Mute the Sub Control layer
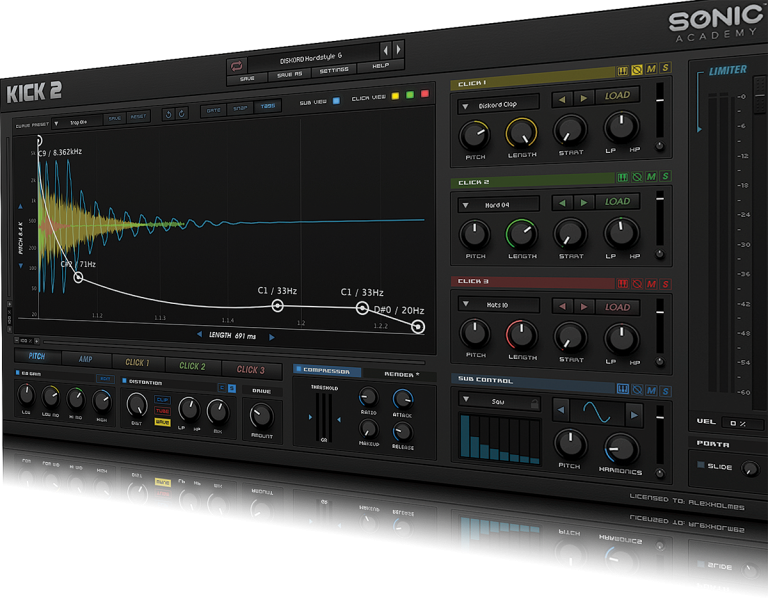The width and height of the screenshot is (768, 599). pyautogui.click(x=651, y=390)
